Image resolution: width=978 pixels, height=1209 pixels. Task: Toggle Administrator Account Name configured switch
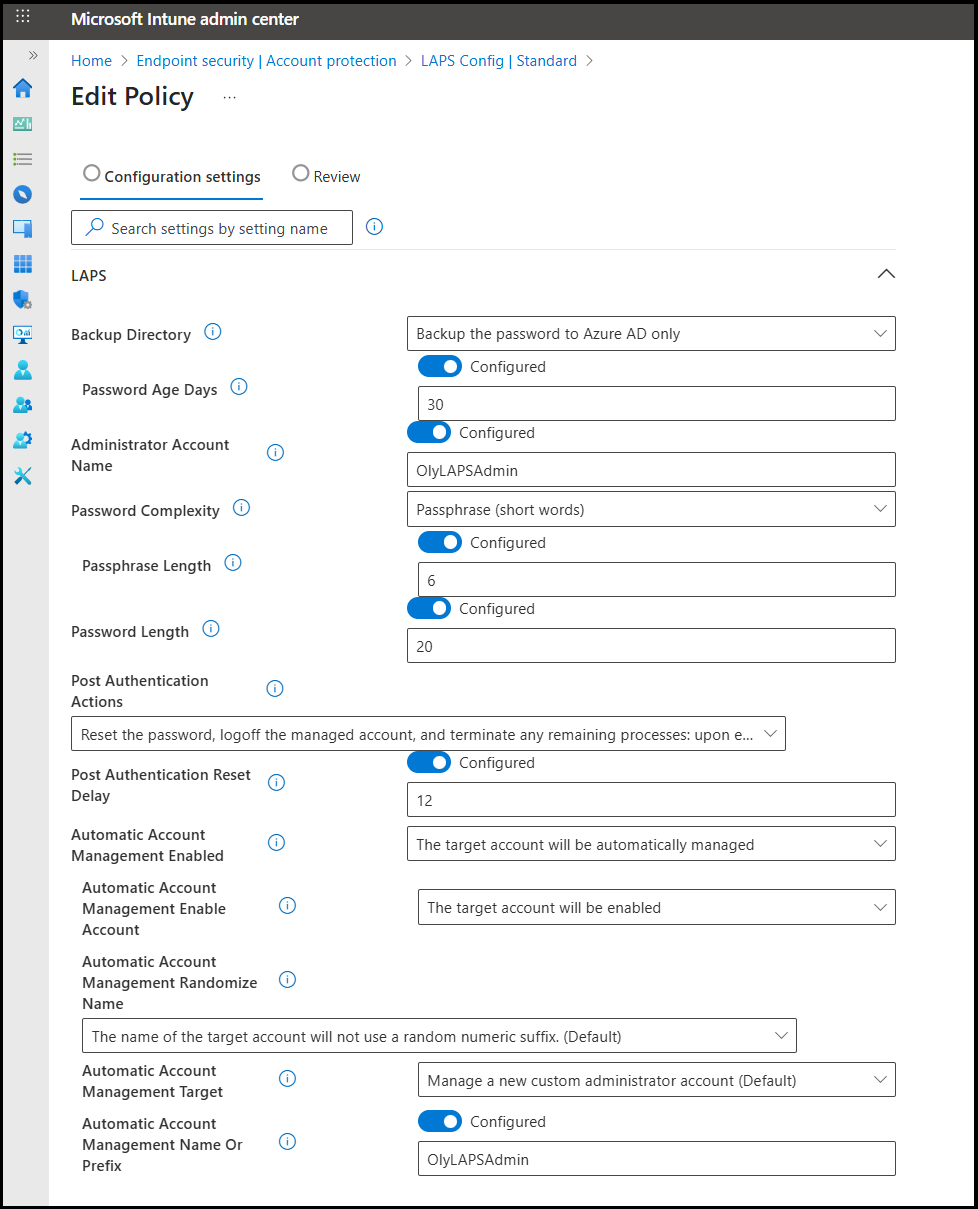429,433
